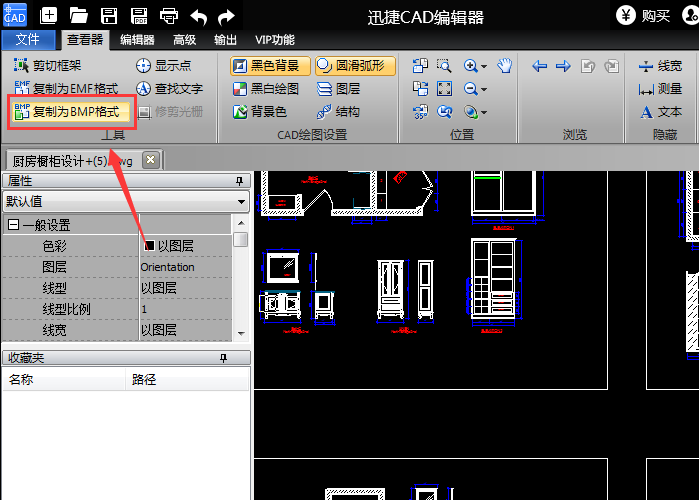The width and height of the screenshot is (699, 500).
Task: Click the 购买 purchase button
Action: click(644, 15)
